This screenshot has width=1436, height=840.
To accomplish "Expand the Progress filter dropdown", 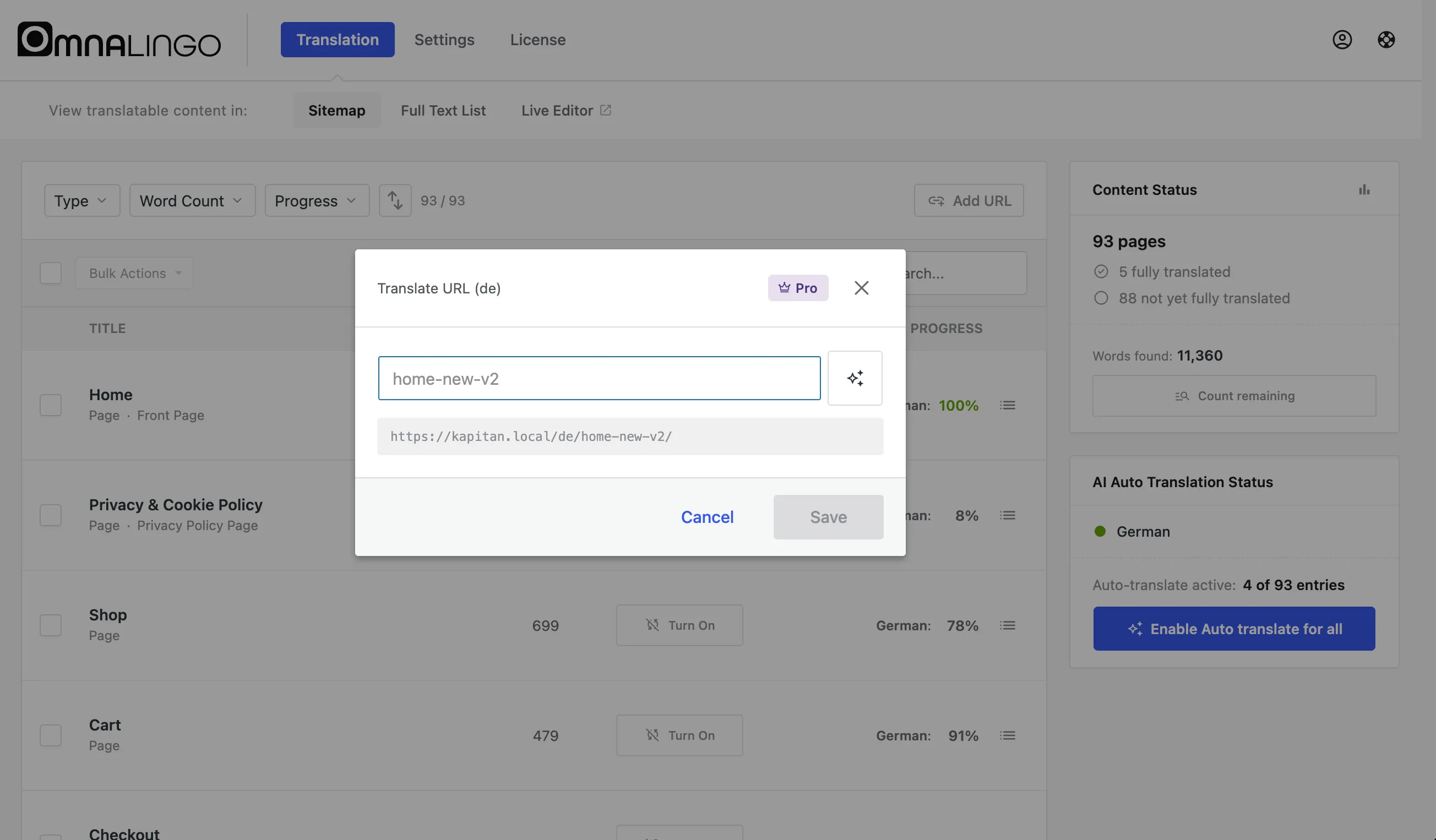I will 317,200.
